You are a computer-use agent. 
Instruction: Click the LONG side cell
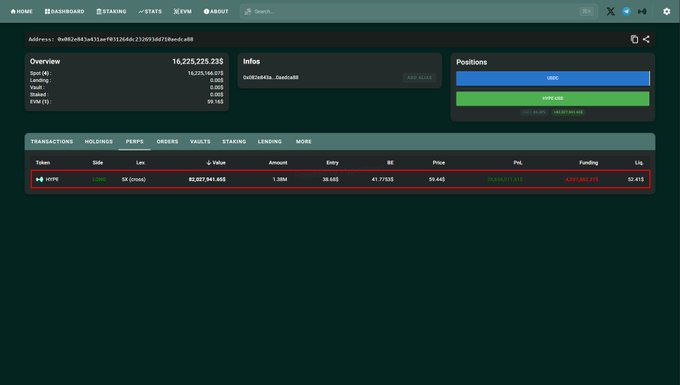[x=99, y=179]
